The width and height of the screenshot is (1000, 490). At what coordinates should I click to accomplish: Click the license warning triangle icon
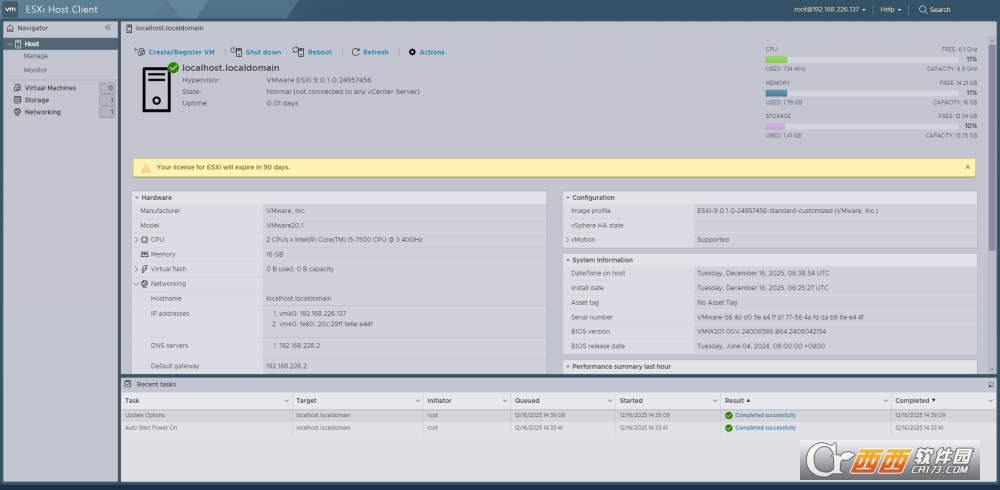coord(146,168)
